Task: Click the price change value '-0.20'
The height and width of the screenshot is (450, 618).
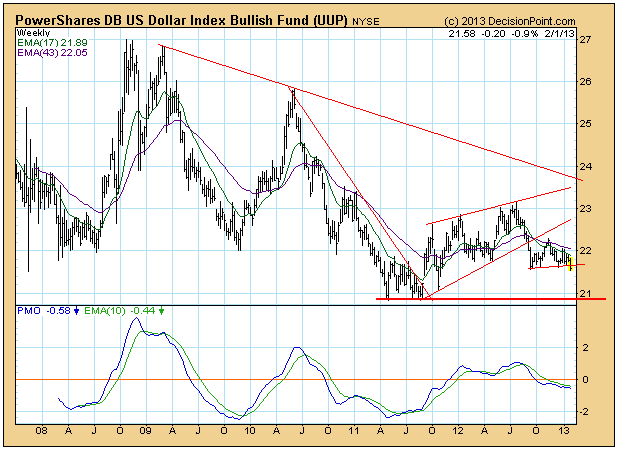Action: (x=493, y=33)
